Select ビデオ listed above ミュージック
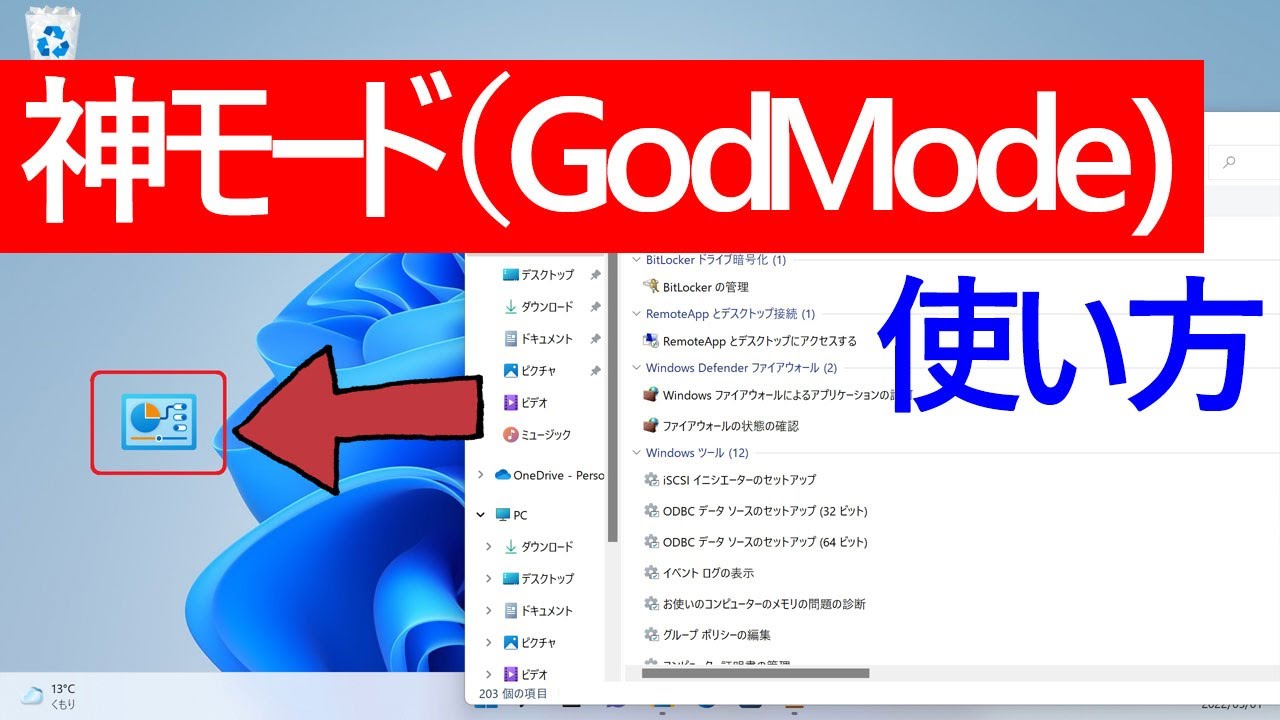This screenshot has height=720, width=1280. [x=525, y=403]
